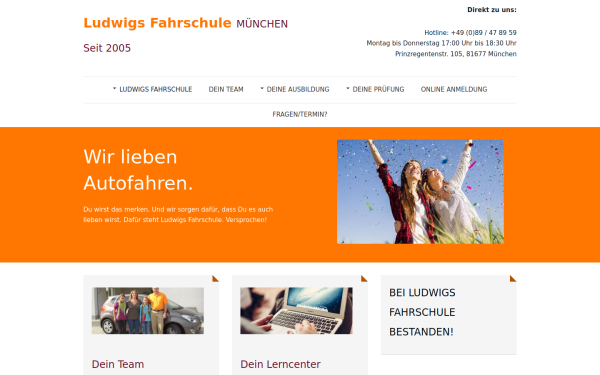This screenshot has height=375, width=600.
Task: Click the Hotline phone number text
Action: click(x=470, y=33)
